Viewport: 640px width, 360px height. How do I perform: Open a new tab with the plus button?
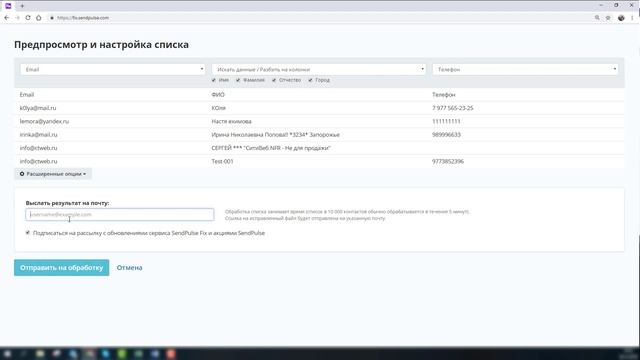coord(22,6)
